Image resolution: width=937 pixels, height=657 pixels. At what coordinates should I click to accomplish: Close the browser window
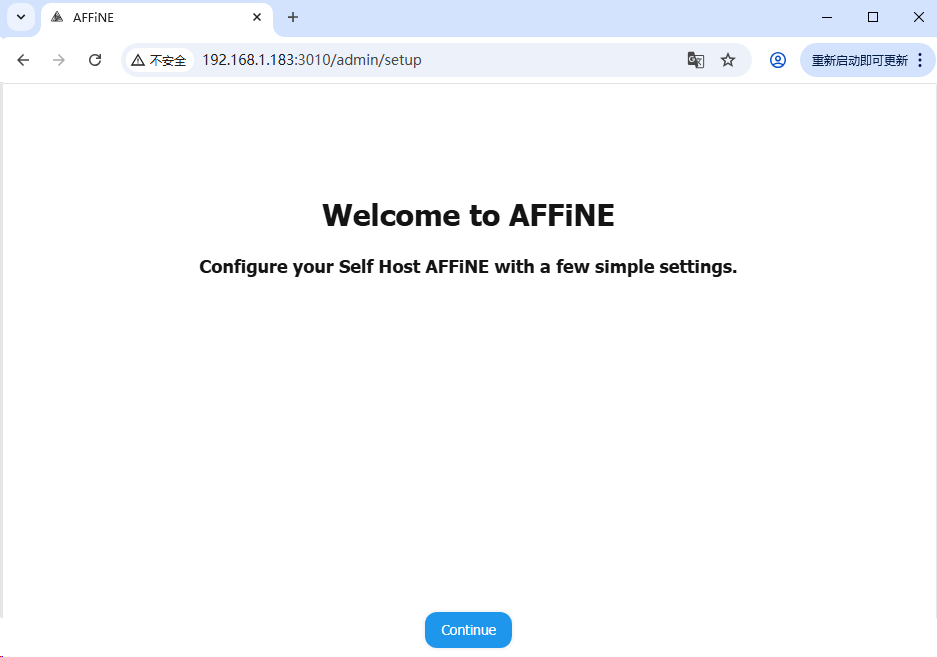(x=919, y=17)
